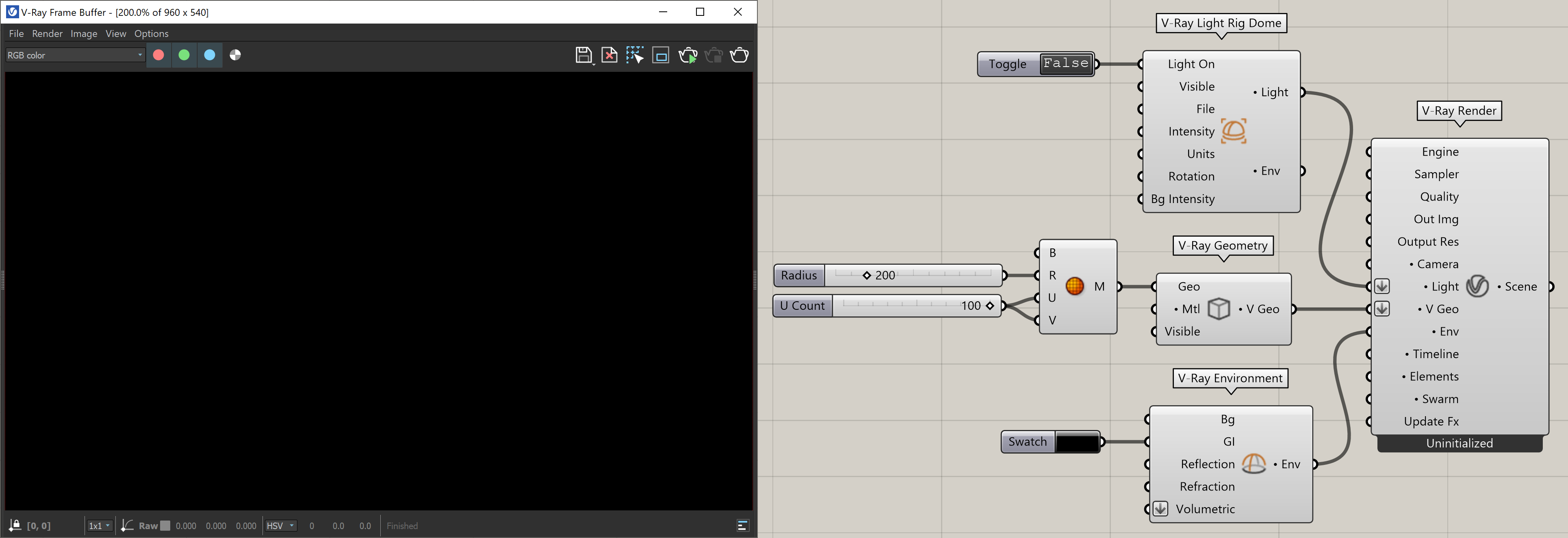Click the black Swatch color box
1568x538 pixels.
pyautogui.click(x=1077, y=442)
